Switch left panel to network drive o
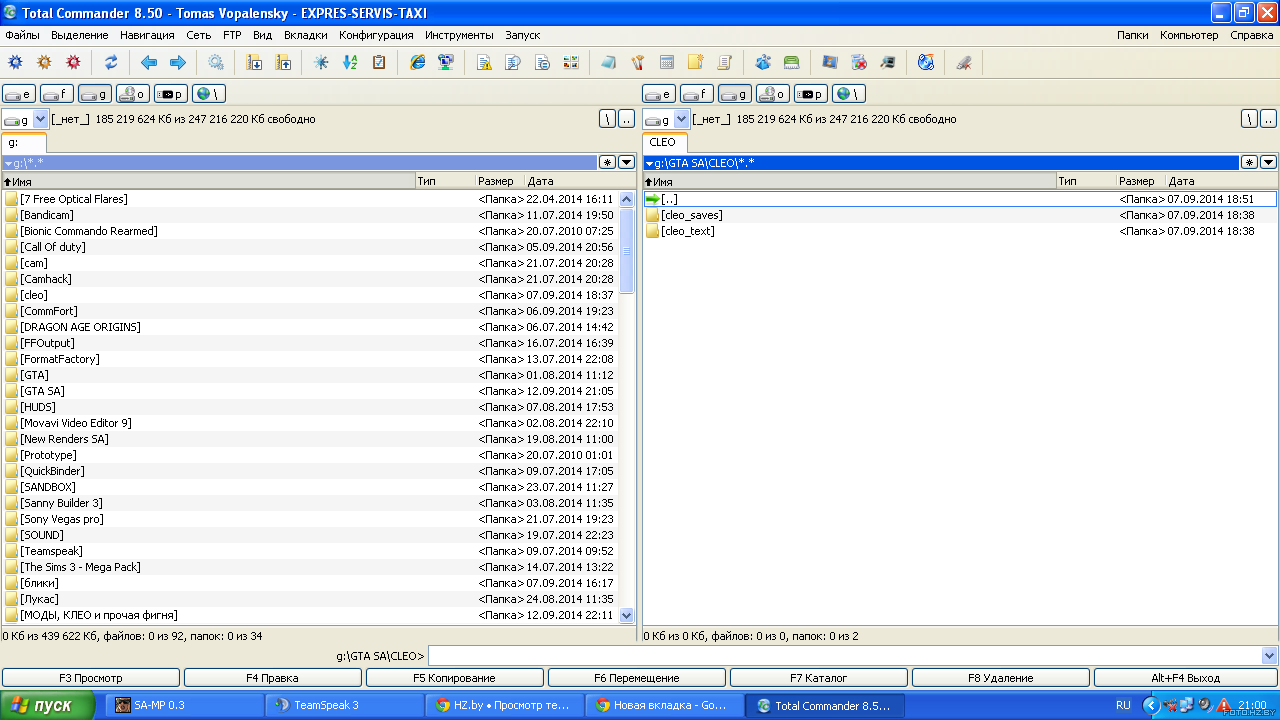Image resolution: width=1280 pixels, height=720 pixels. tap(133, 94)
